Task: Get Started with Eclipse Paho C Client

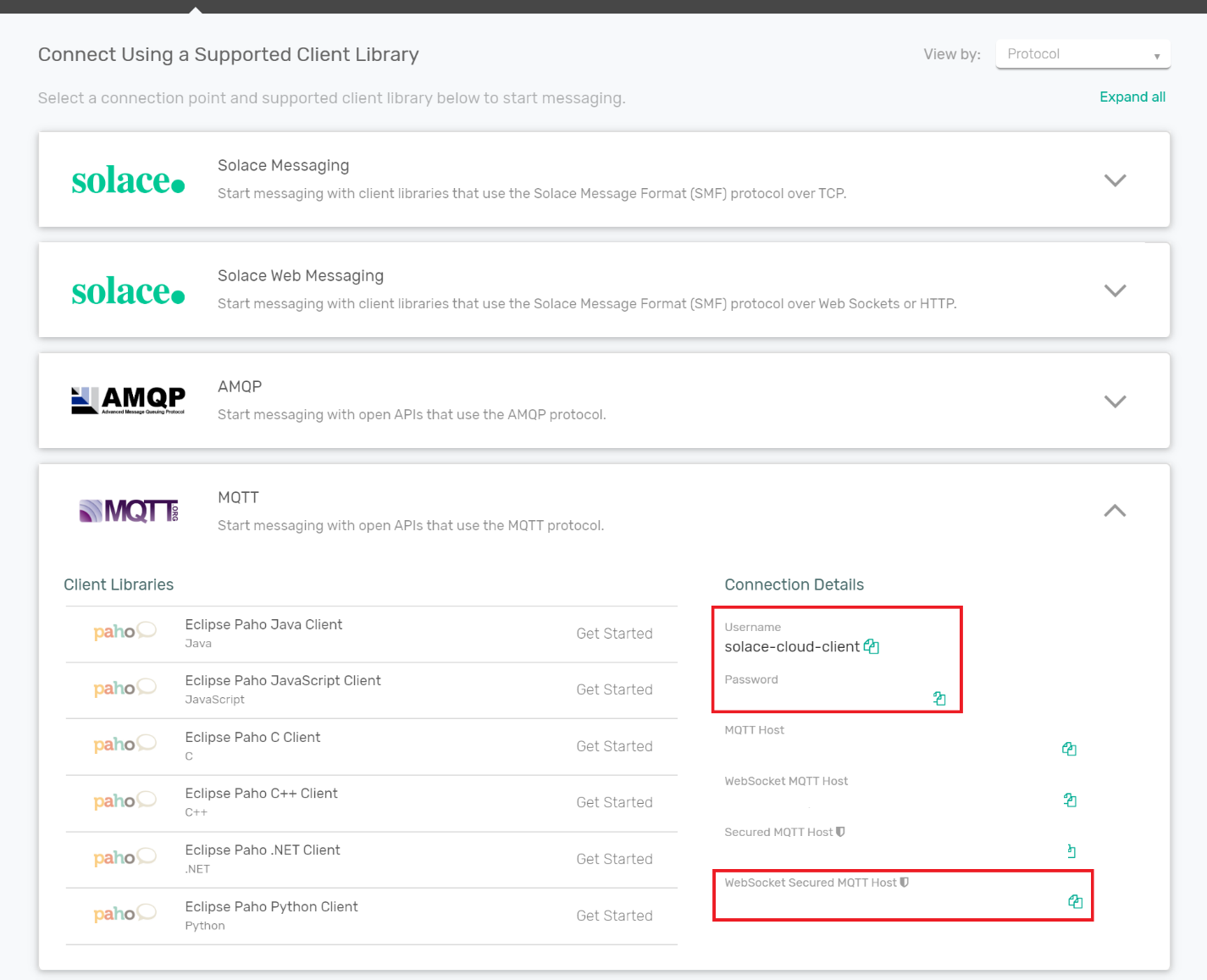Action: click(614, 746)
